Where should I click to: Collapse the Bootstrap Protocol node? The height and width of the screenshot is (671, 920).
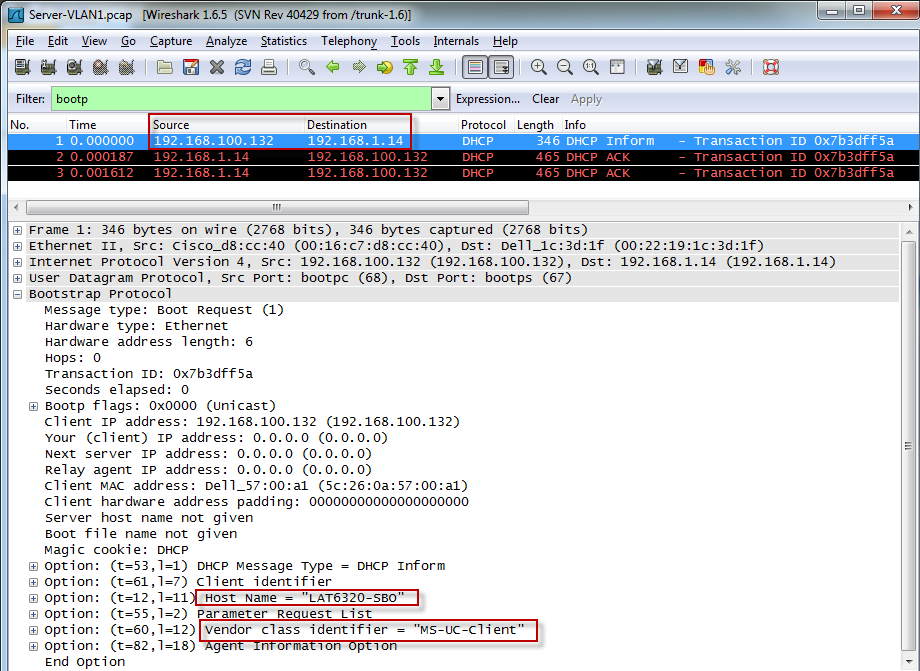(18, 294)
